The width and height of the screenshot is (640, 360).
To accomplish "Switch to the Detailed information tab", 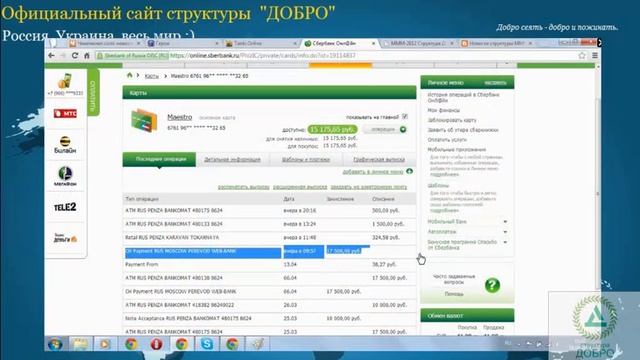I will [x=232, y=160].
